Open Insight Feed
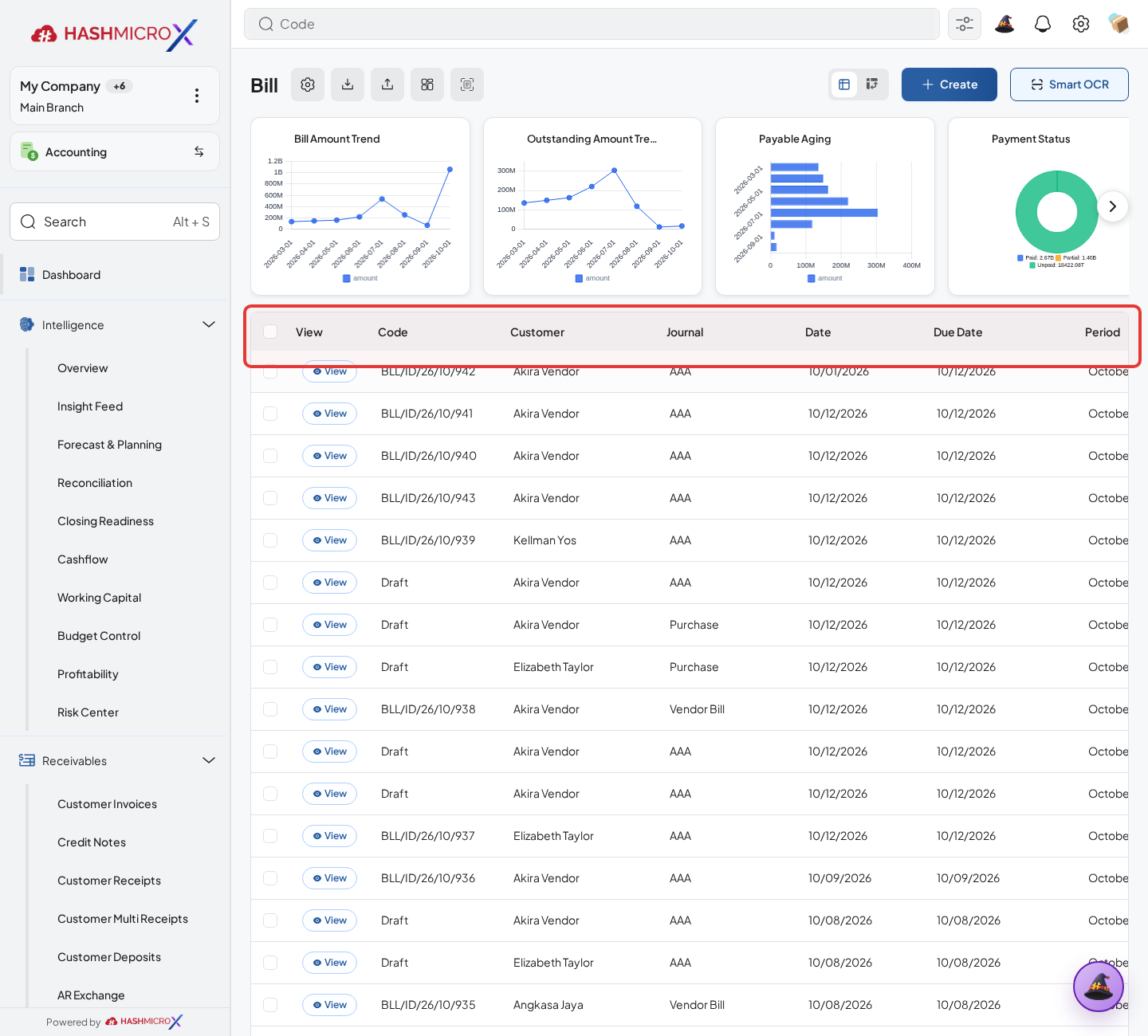This screenshot has width=1148, height=1036. [90, 406]
